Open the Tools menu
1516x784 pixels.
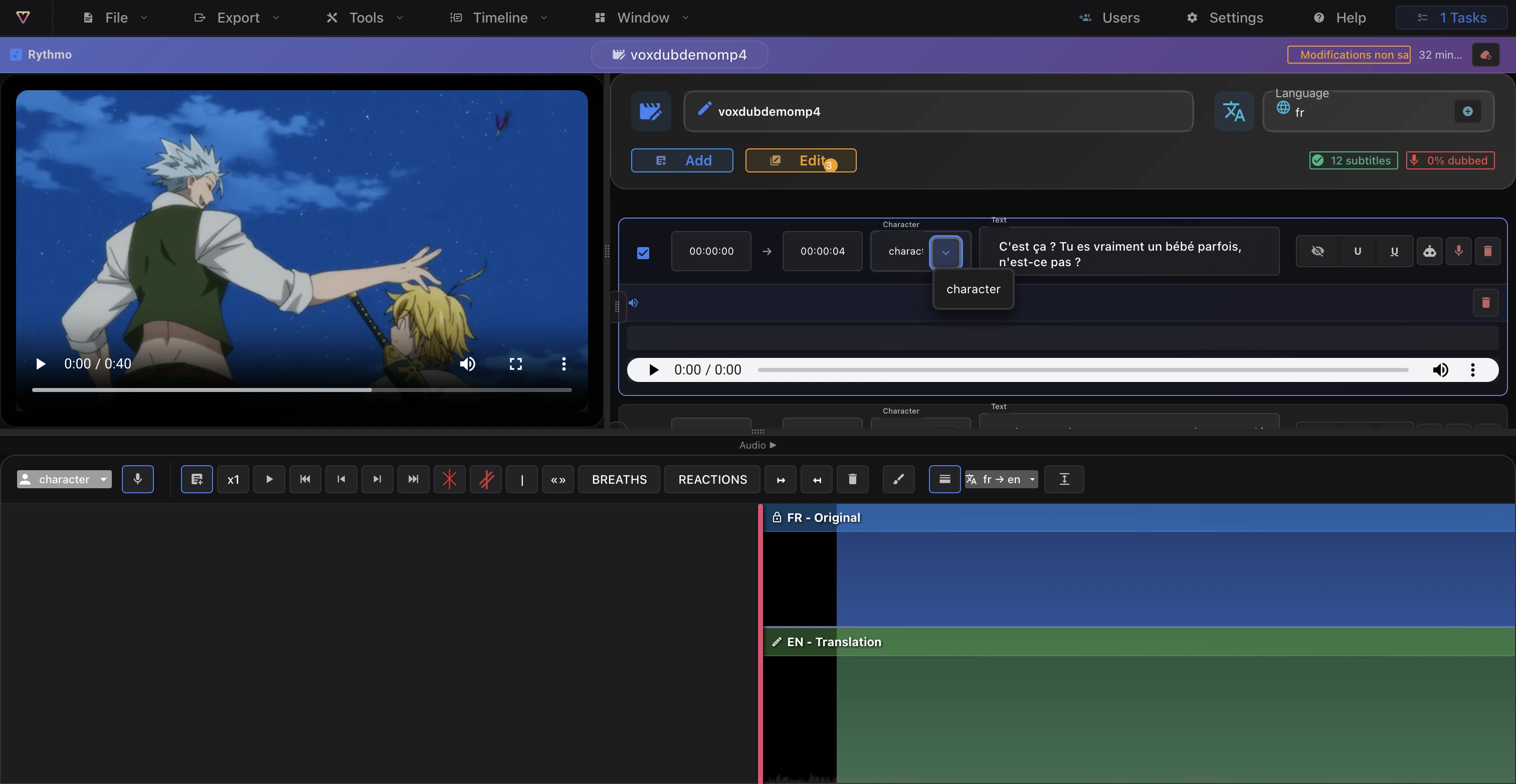365,18
